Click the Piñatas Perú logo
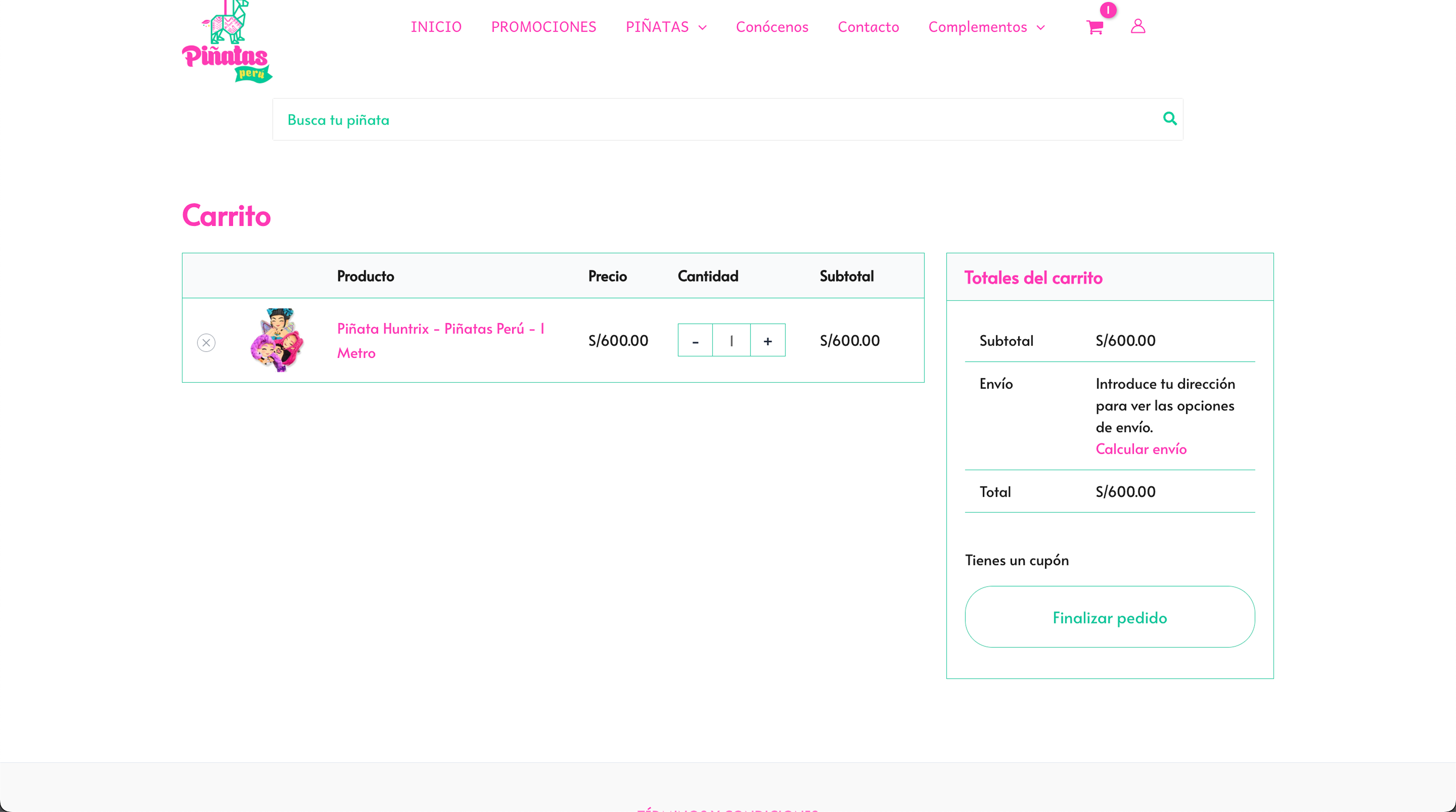The height and width of the screenshot is (812, 1456). coord(227,42)
